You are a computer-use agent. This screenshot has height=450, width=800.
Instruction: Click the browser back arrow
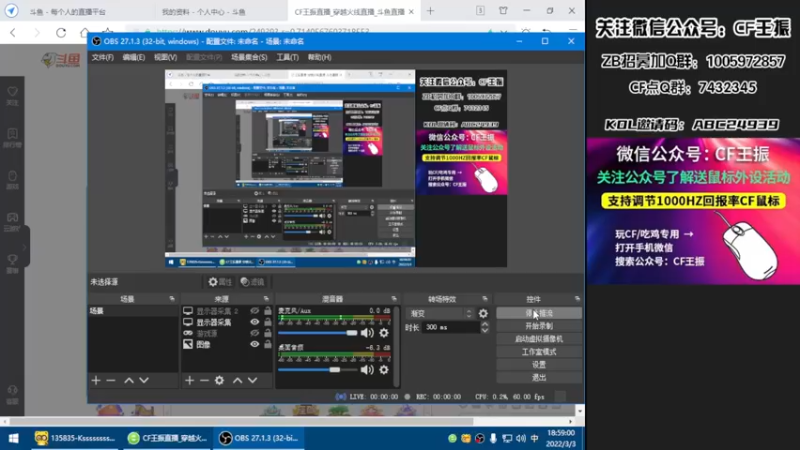point(13,33)
